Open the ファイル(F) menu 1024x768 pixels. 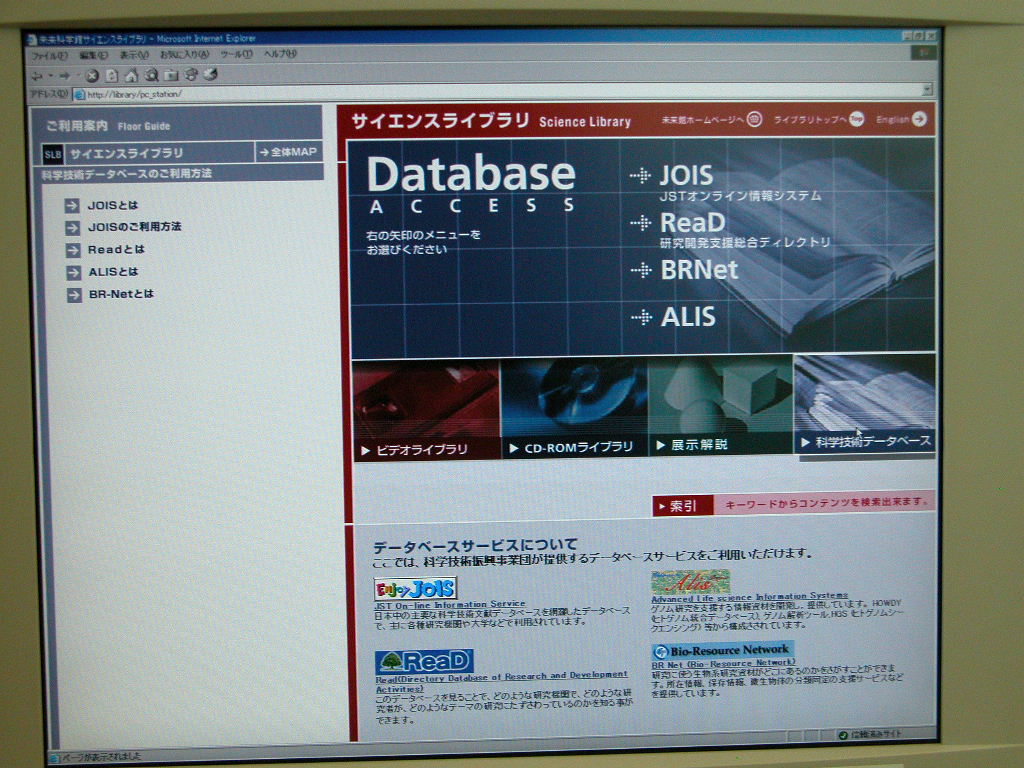point(49,56)
